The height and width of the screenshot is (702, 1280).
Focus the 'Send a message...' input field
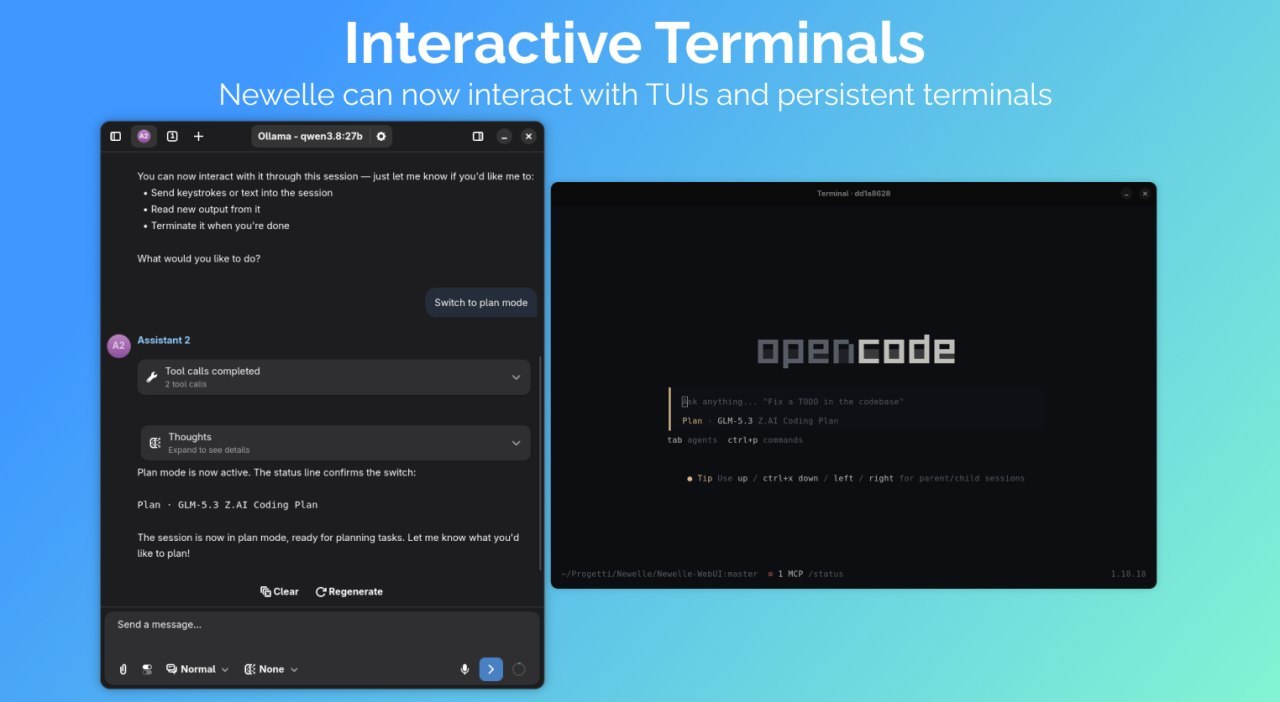(322, 625)
